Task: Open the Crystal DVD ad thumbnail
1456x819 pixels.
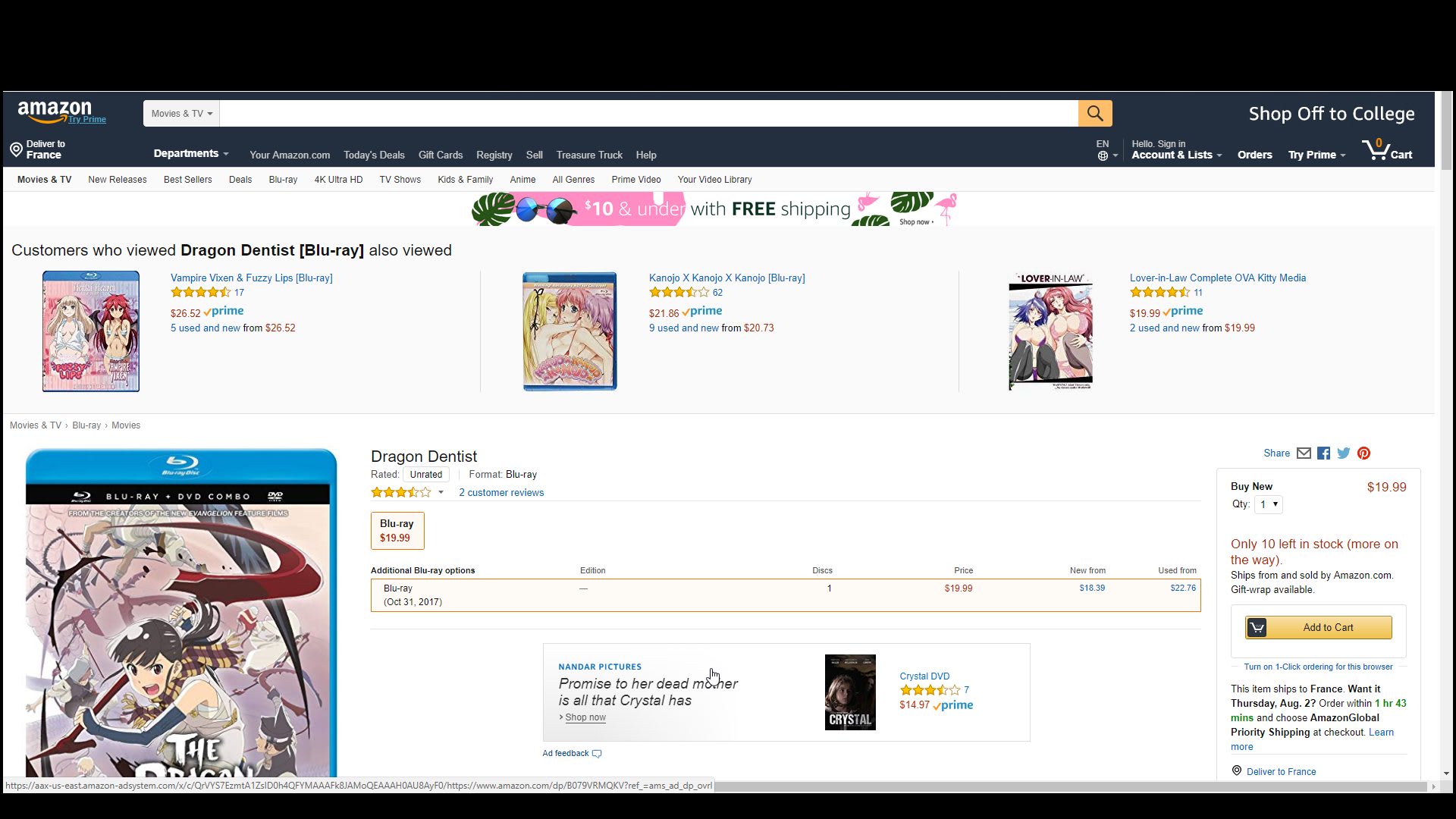Action: 849,692
